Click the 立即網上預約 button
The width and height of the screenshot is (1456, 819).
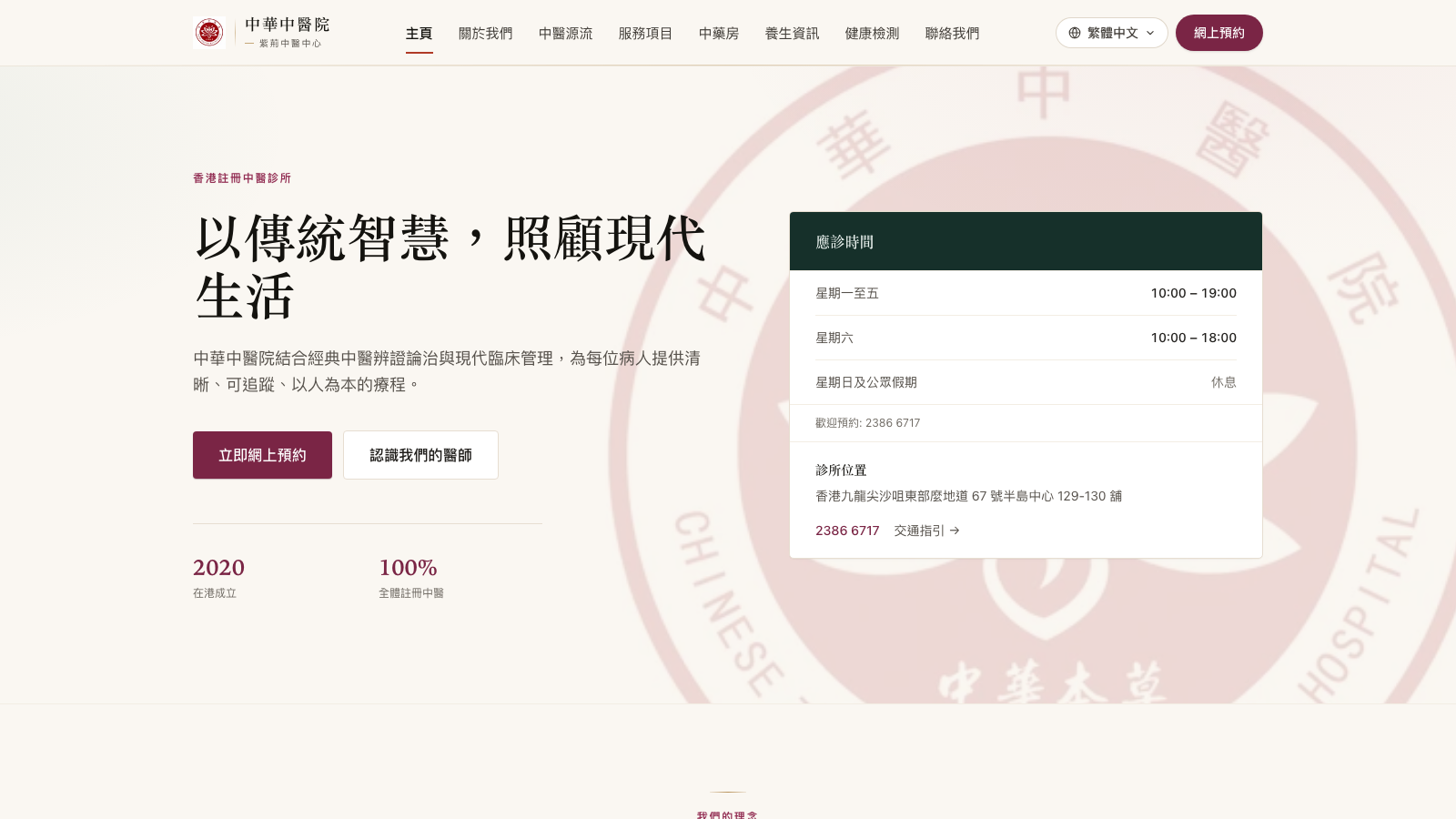point(262,455)
